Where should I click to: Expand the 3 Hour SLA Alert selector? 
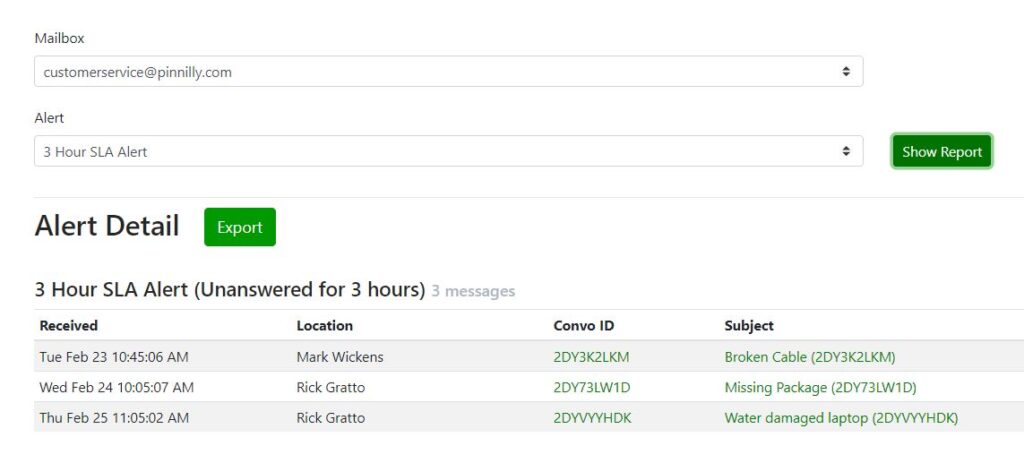pos(449,151)
